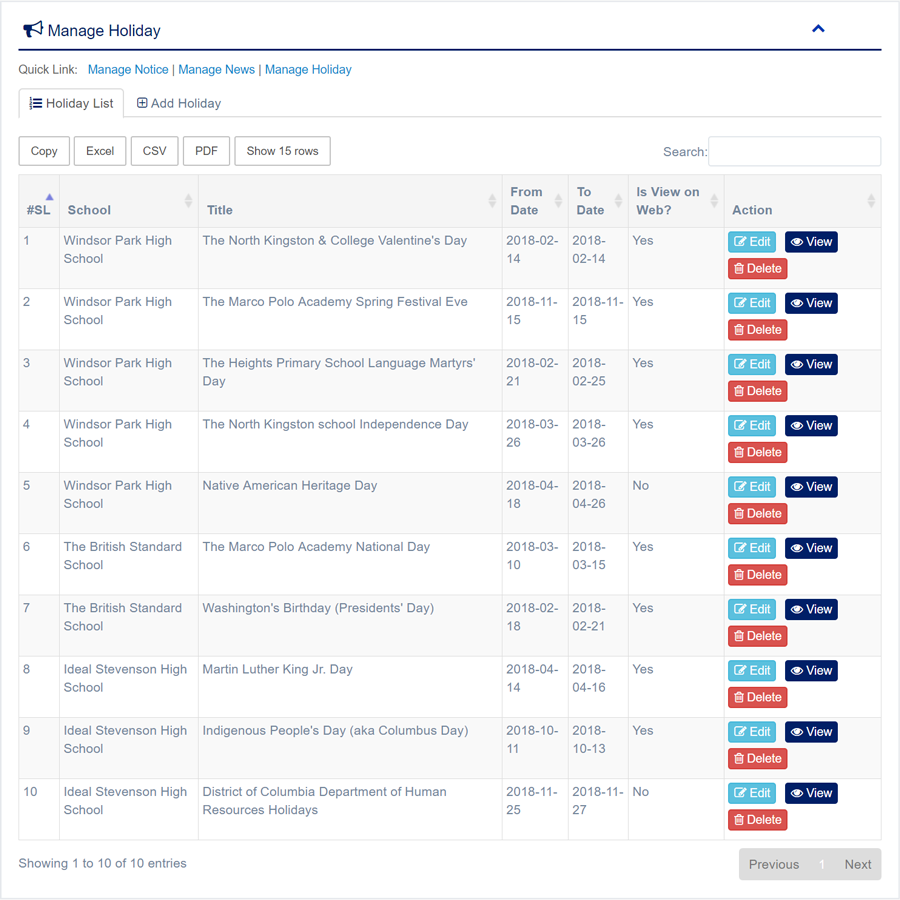Delete the Martin Luther King Jr. Day row
The width and height of the screenshot is (900, 900).
pos(757,697)
